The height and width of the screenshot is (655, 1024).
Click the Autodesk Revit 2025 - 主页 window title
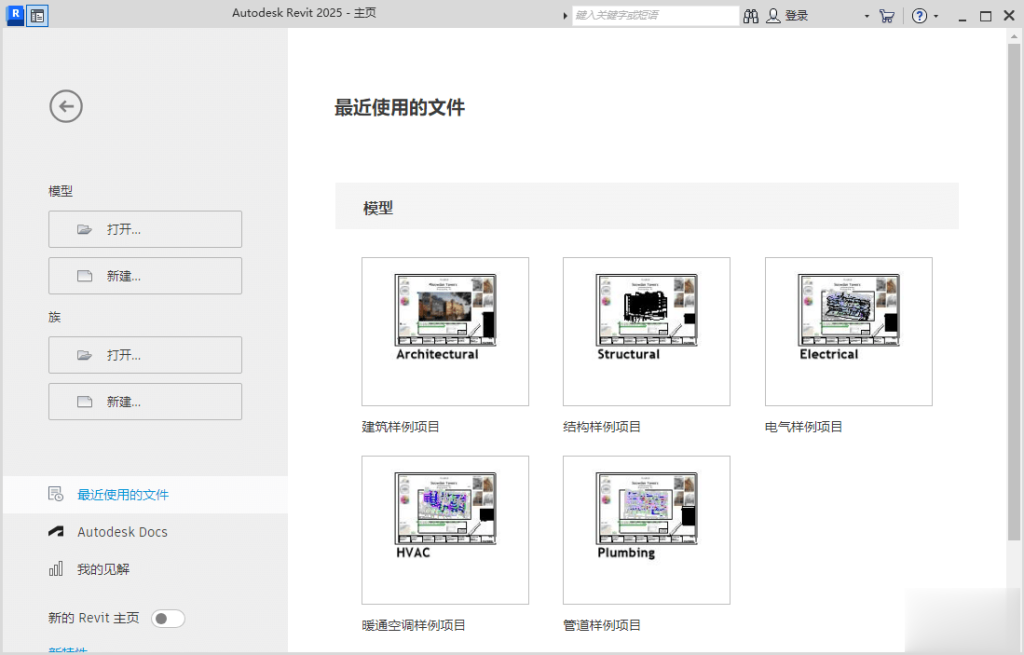[304, 13]
